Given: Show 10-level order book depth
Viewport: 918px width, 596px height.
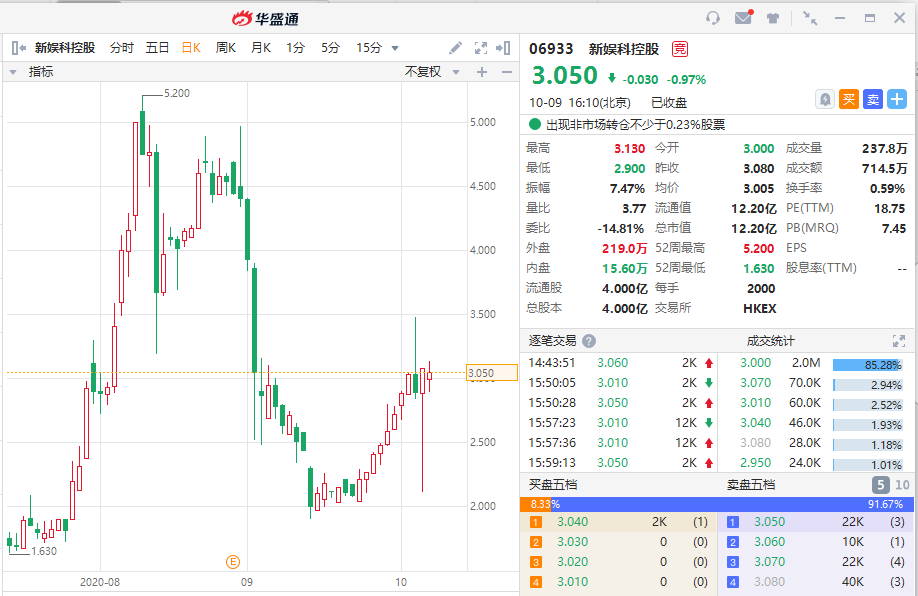Looking at the screenshot, I should coord(902,485).
